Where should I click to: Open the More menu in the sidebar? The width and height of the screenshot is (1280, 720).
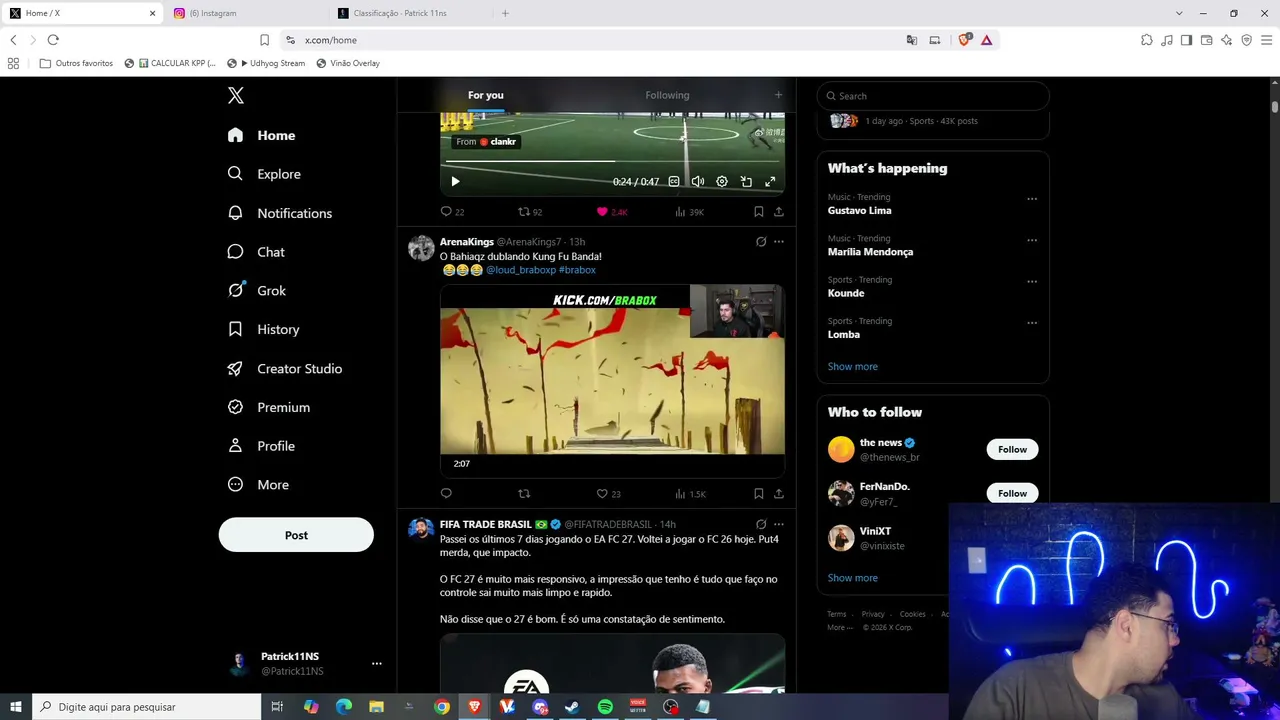point(259,485)
